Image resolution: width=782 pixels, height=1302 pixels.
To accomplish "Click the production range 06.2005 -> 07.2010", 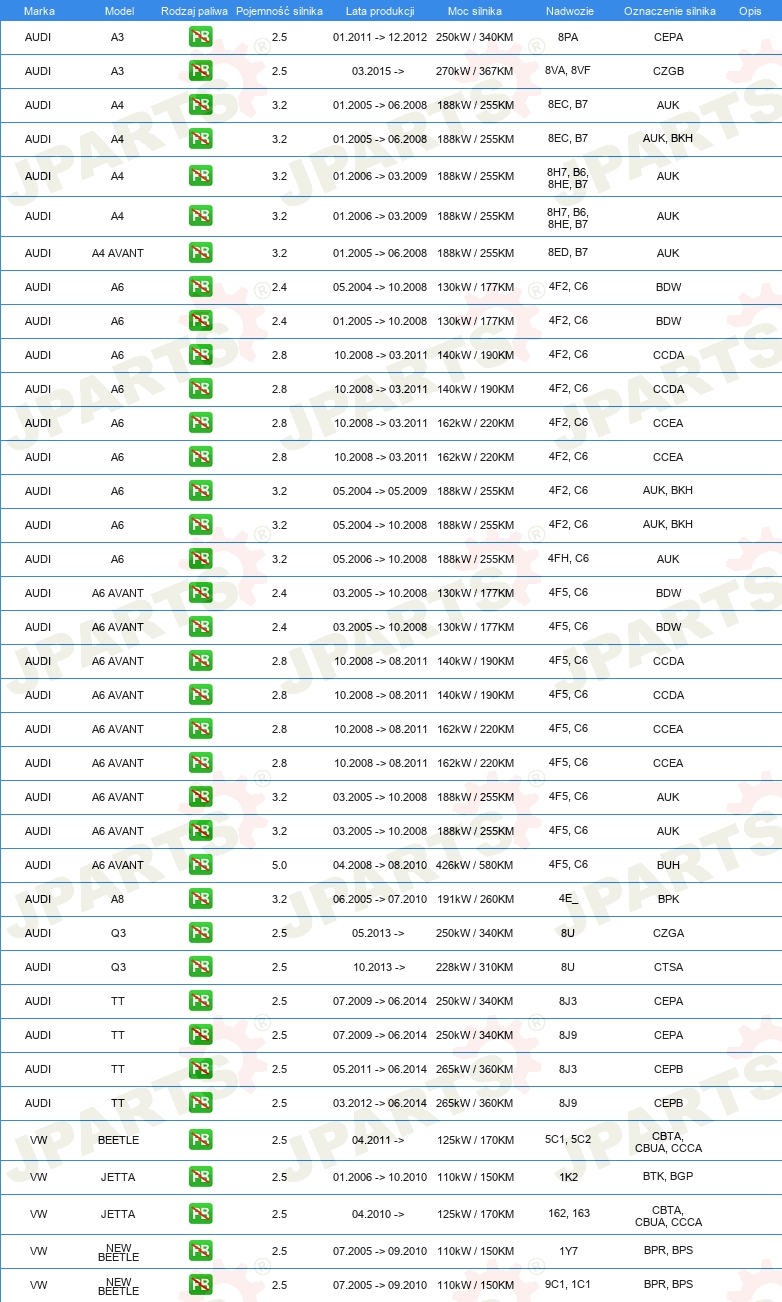I will click(380, 899).
